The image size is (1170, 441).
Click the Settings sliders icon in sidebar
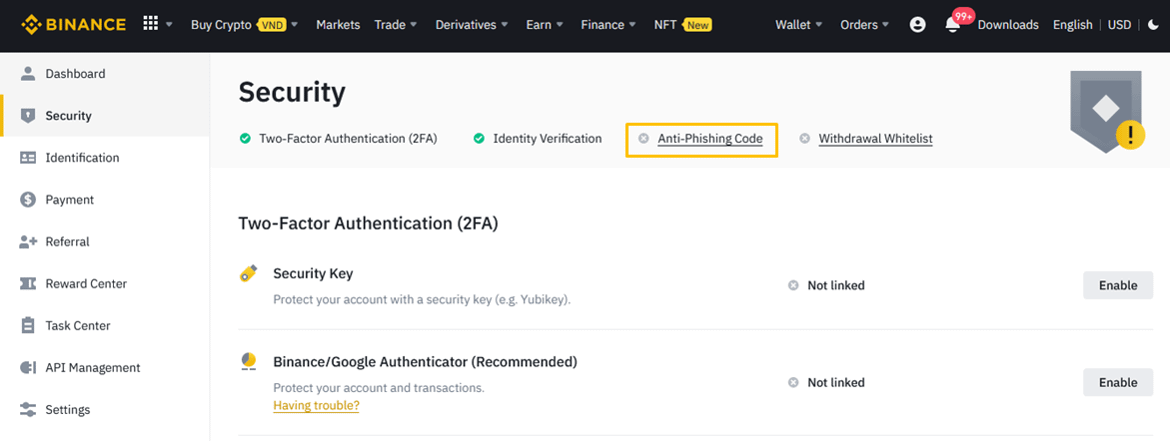click(x=28, y=410)
